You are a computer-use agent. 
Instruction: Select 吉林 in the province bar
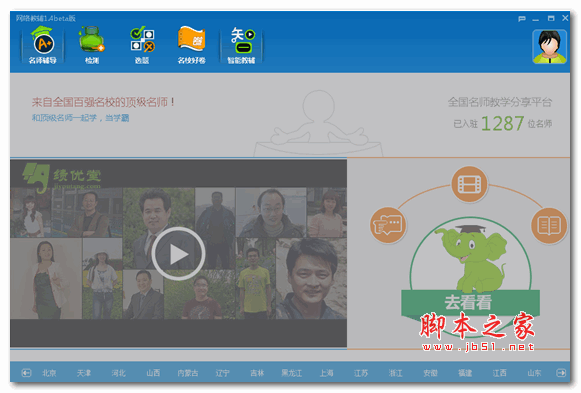pyautogui.click(x=257, y=373)
